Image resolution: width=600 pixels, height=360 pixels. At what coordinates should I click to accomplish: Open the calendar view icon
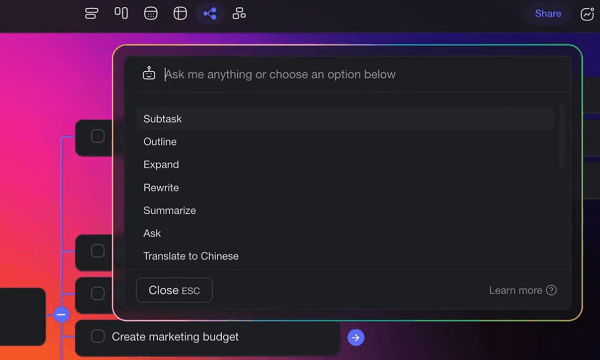point(151,13)
